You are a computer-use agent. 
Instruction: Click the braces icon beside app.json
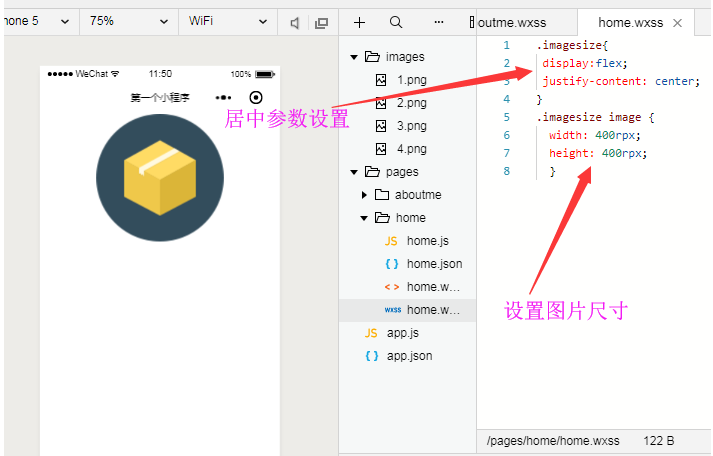click(x=372, y=356)
